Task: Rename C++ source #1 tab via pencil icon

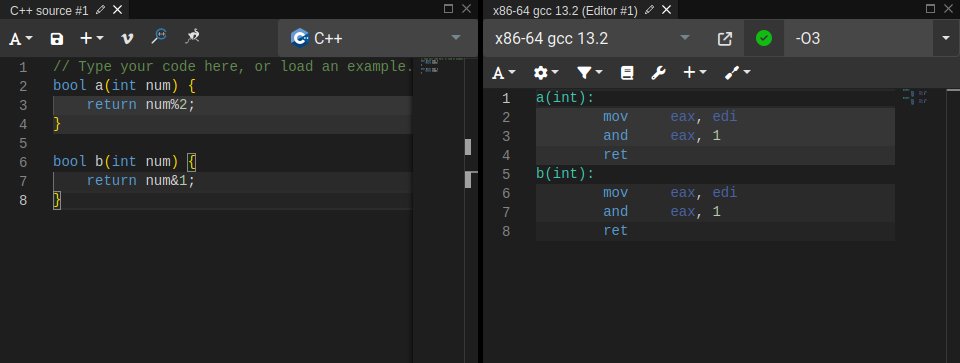Action: click(101, 10)
